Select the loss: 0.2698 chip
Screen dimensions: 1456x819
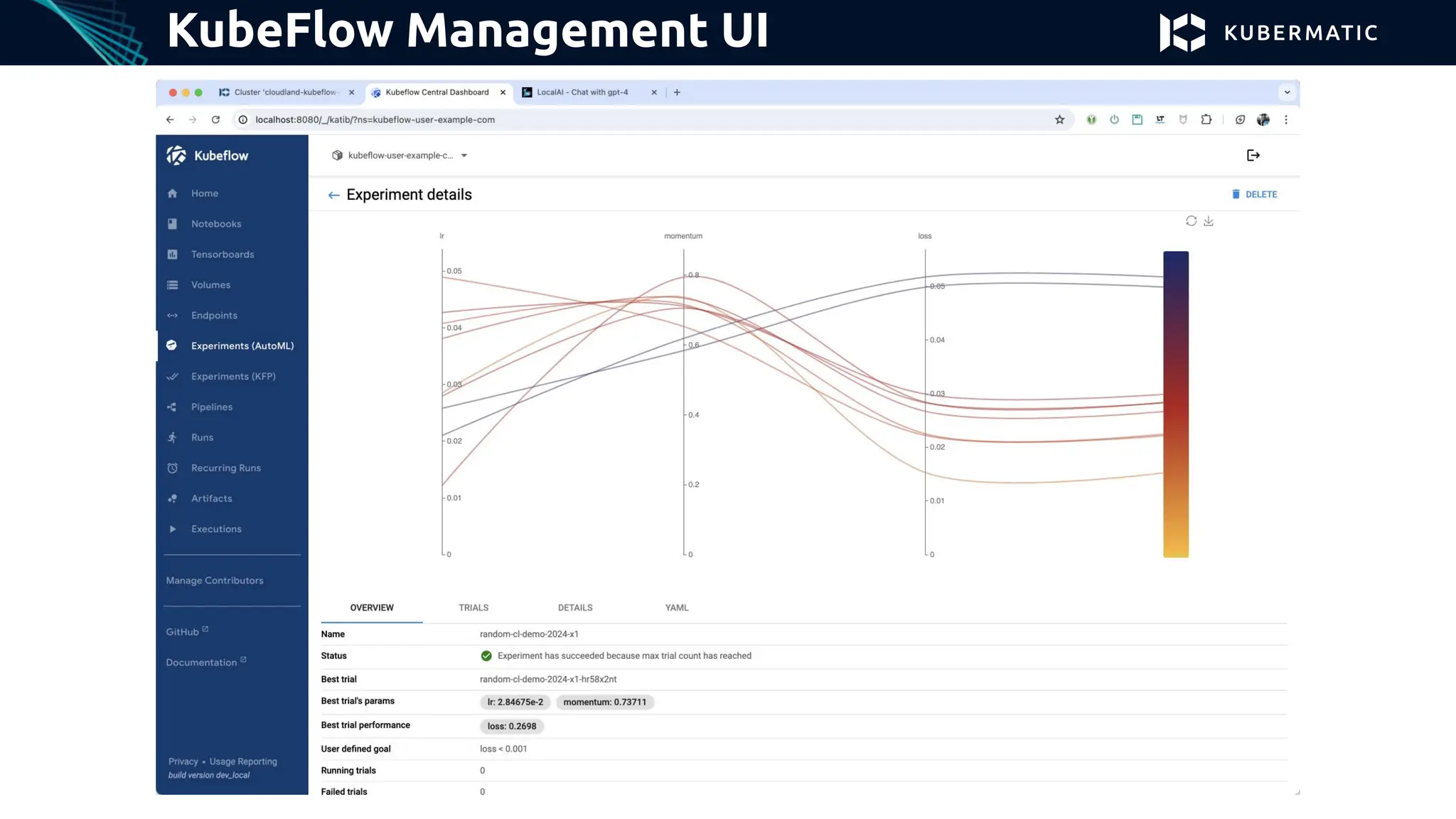click(512, 727)
